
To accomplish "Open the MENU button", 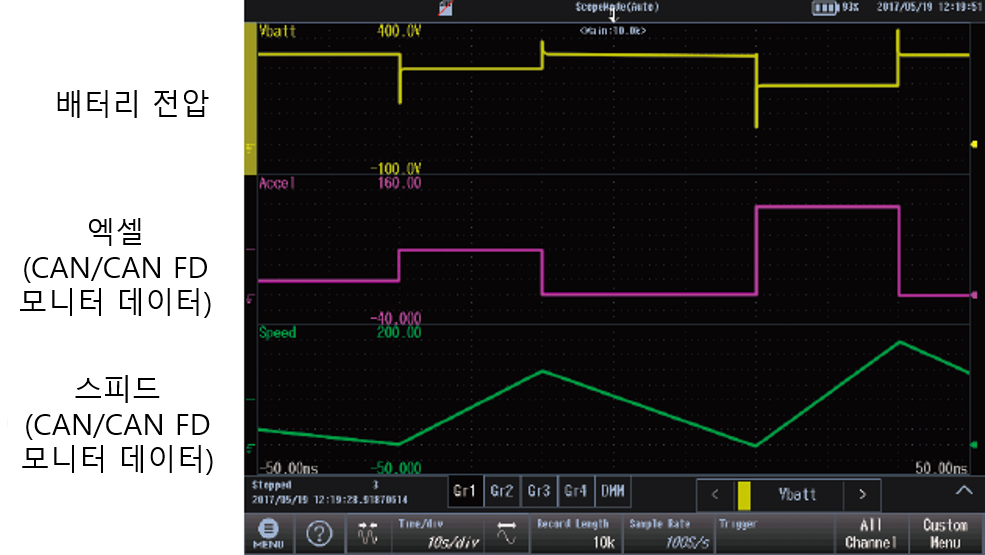I will click(268, 534).
